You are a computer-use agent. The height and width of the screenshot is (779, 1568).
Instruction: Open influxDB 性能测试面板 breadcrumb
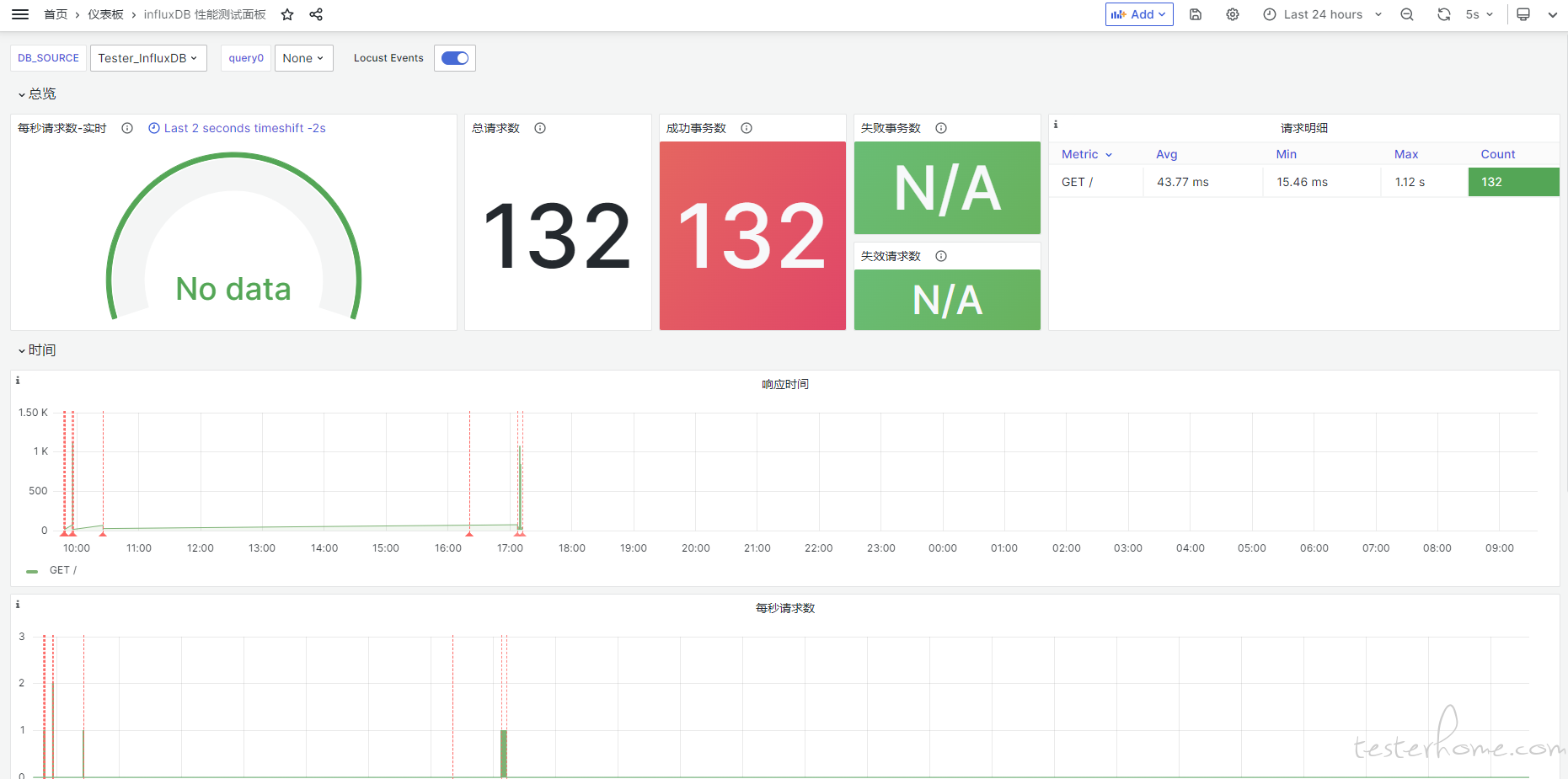[x=205, y=14]
